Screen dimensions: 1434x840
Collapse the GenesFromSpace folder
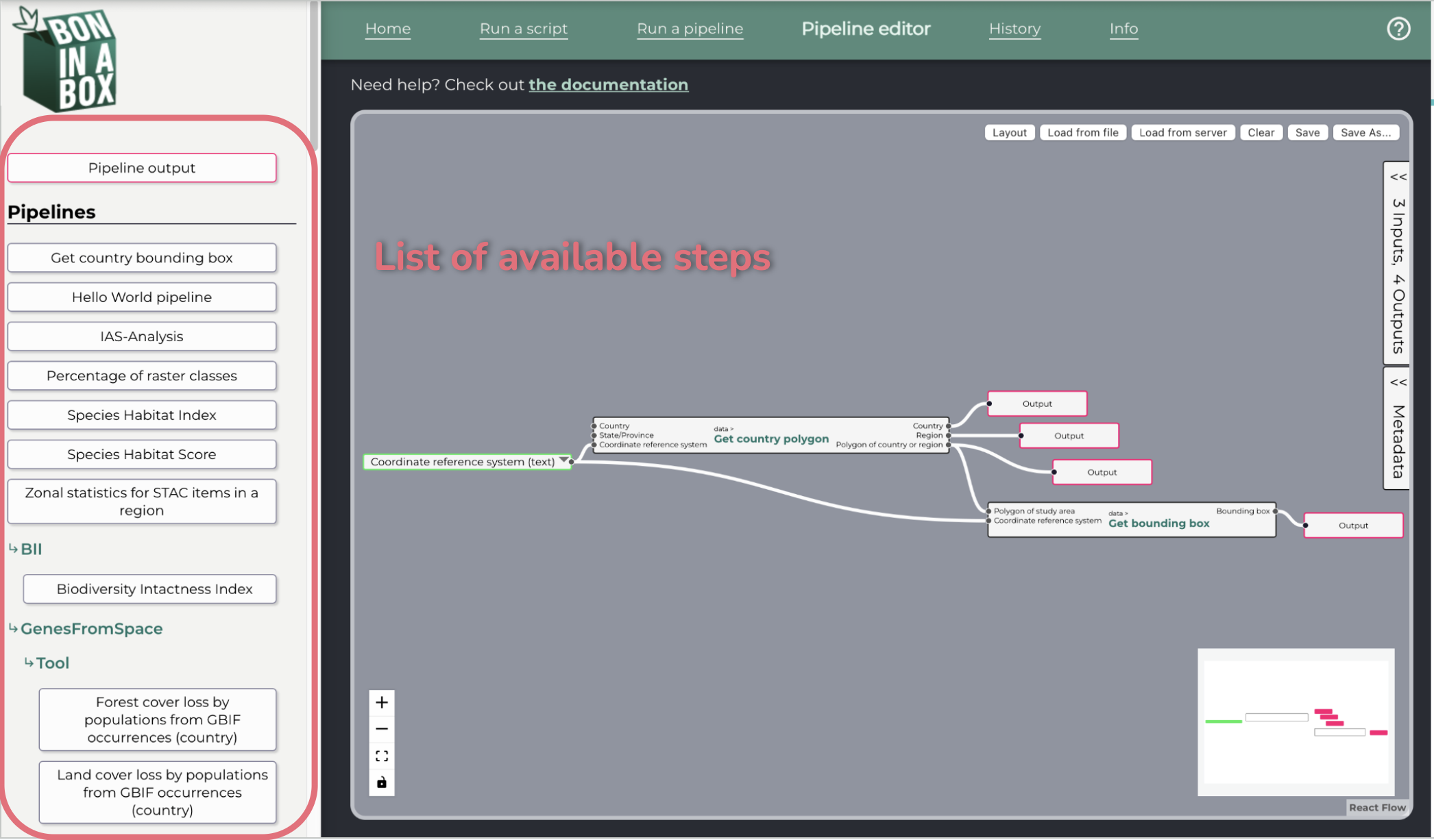tap(86, 628)
